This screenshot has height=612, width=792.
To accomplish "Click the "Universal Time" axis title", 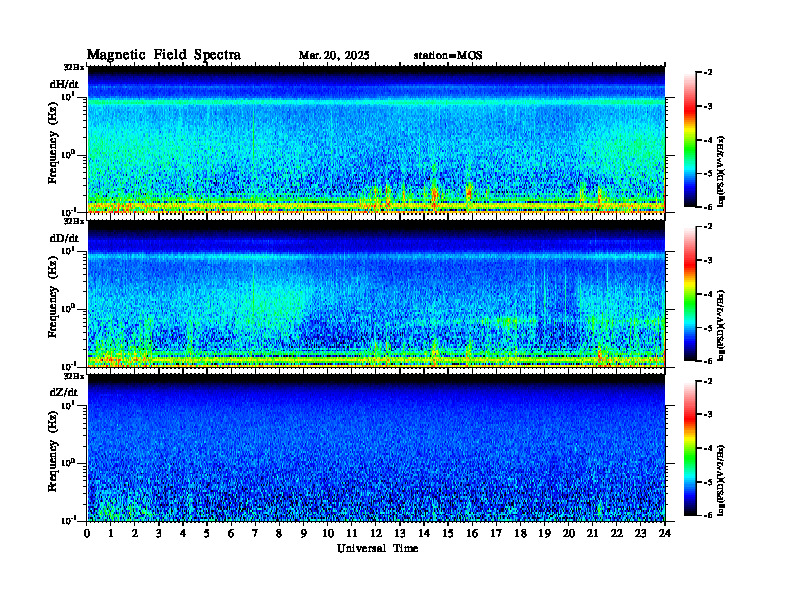I will pos(377,548).
